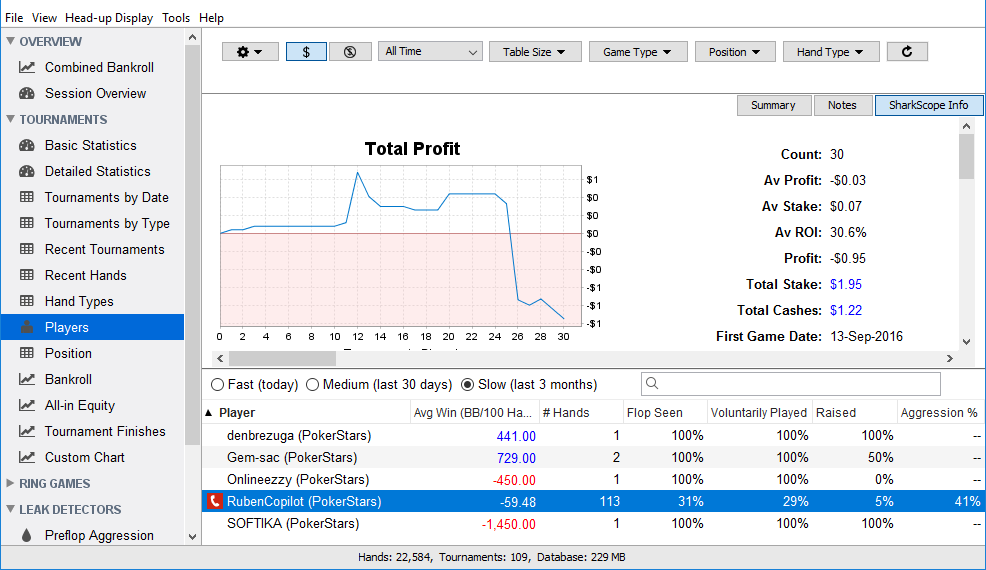
Task: Switch to the Summary tab
Action: tap(773, 105)
